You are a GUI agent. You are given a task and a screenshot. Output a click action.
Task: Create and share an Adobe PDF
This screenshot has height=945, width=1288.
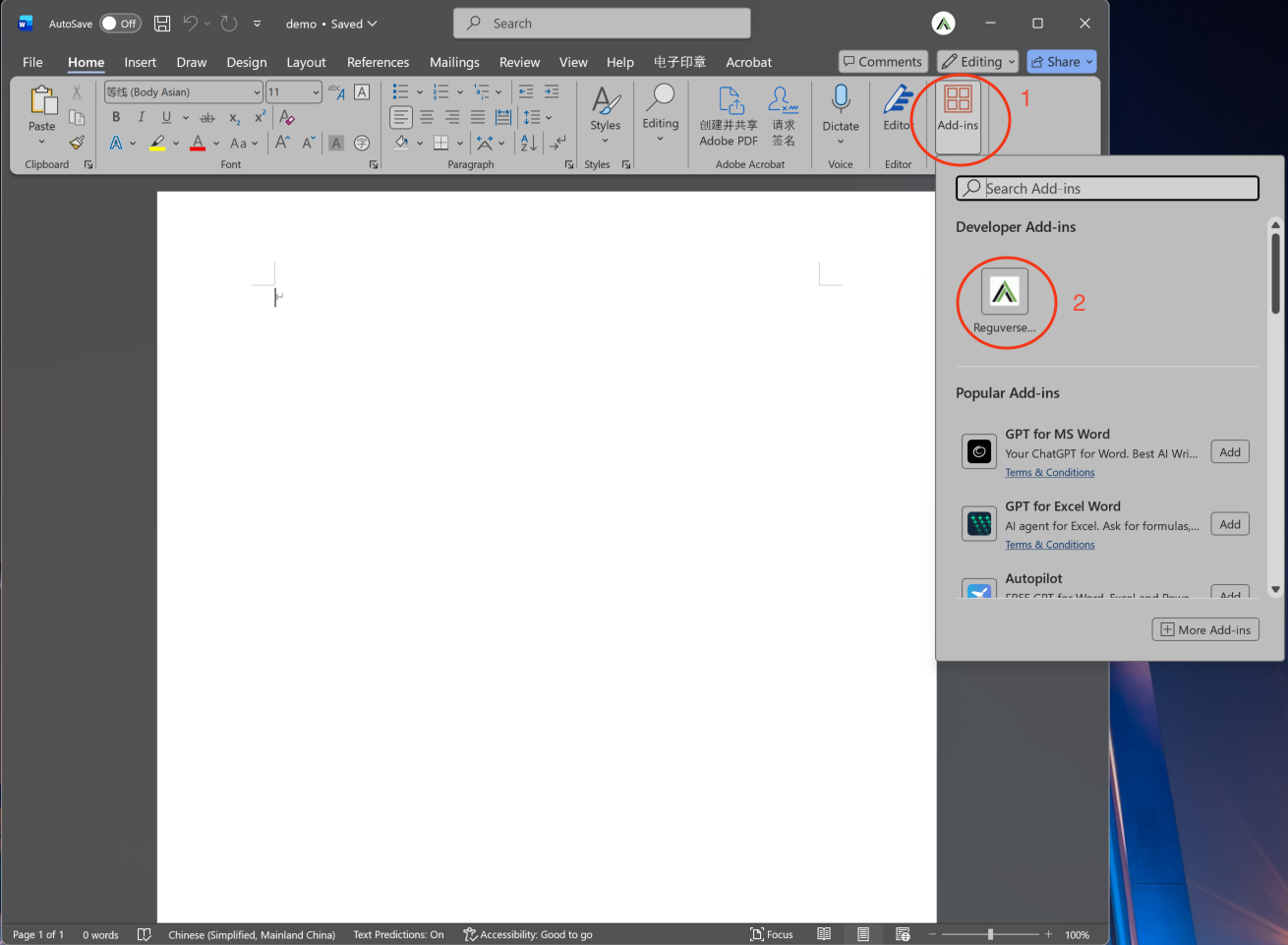click(728, 113)
